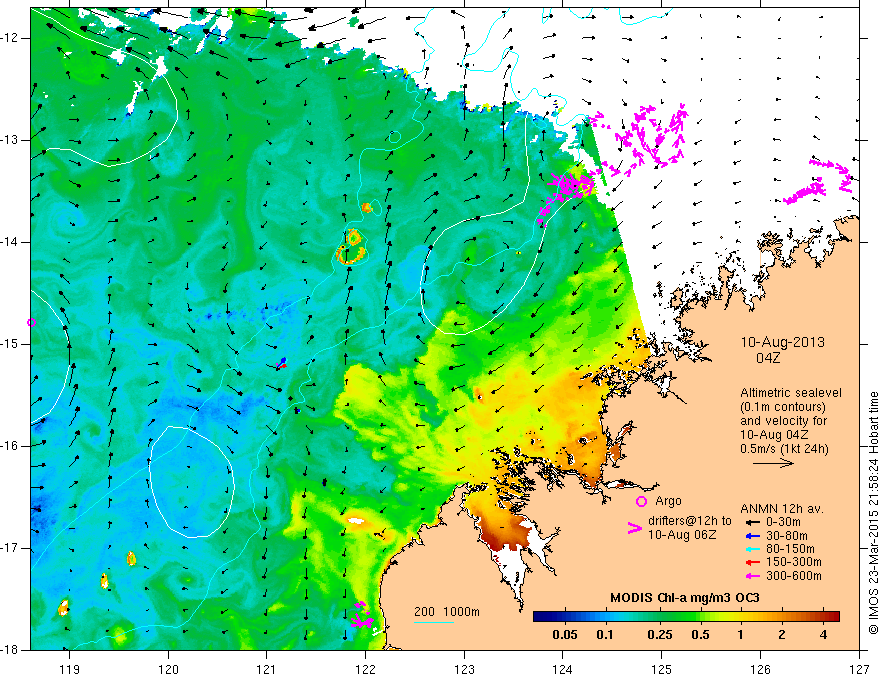Click the '30-80m' depth label
This screenshot has height=680, width=880.
click(787, 536)
